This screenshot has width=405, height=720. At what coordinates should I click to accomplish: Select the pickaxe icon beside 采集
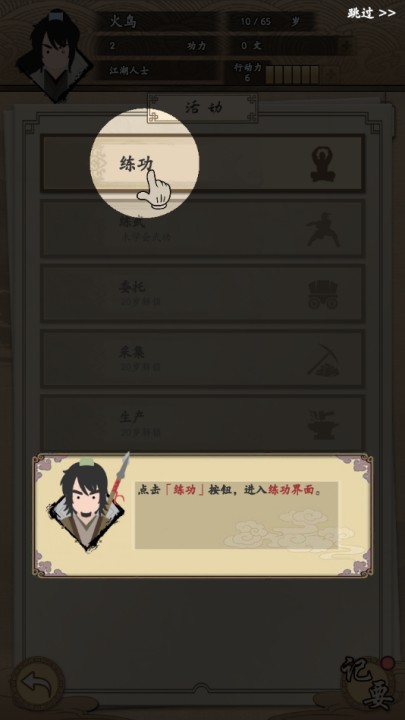pyautogui.click(x=323, y=360)
